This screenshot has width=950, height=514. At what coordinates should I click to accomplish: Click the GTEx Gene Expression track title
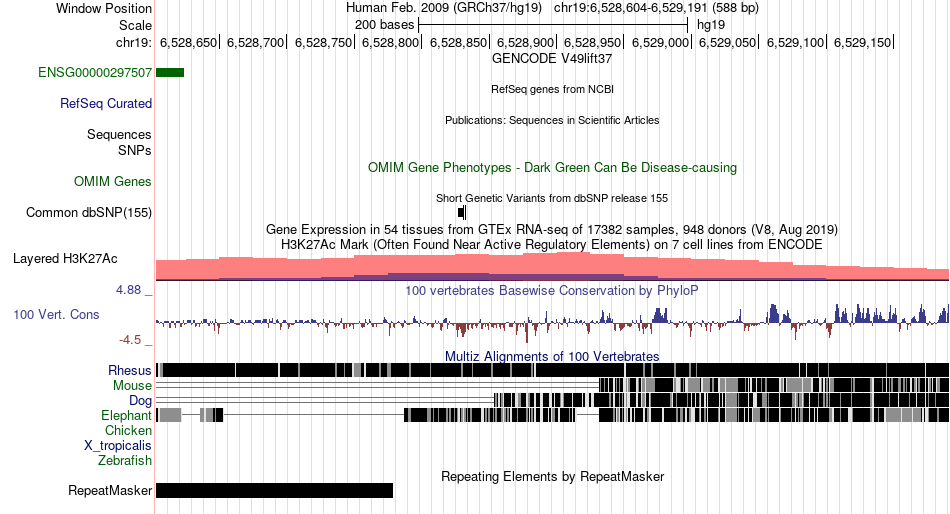(552, 230)
